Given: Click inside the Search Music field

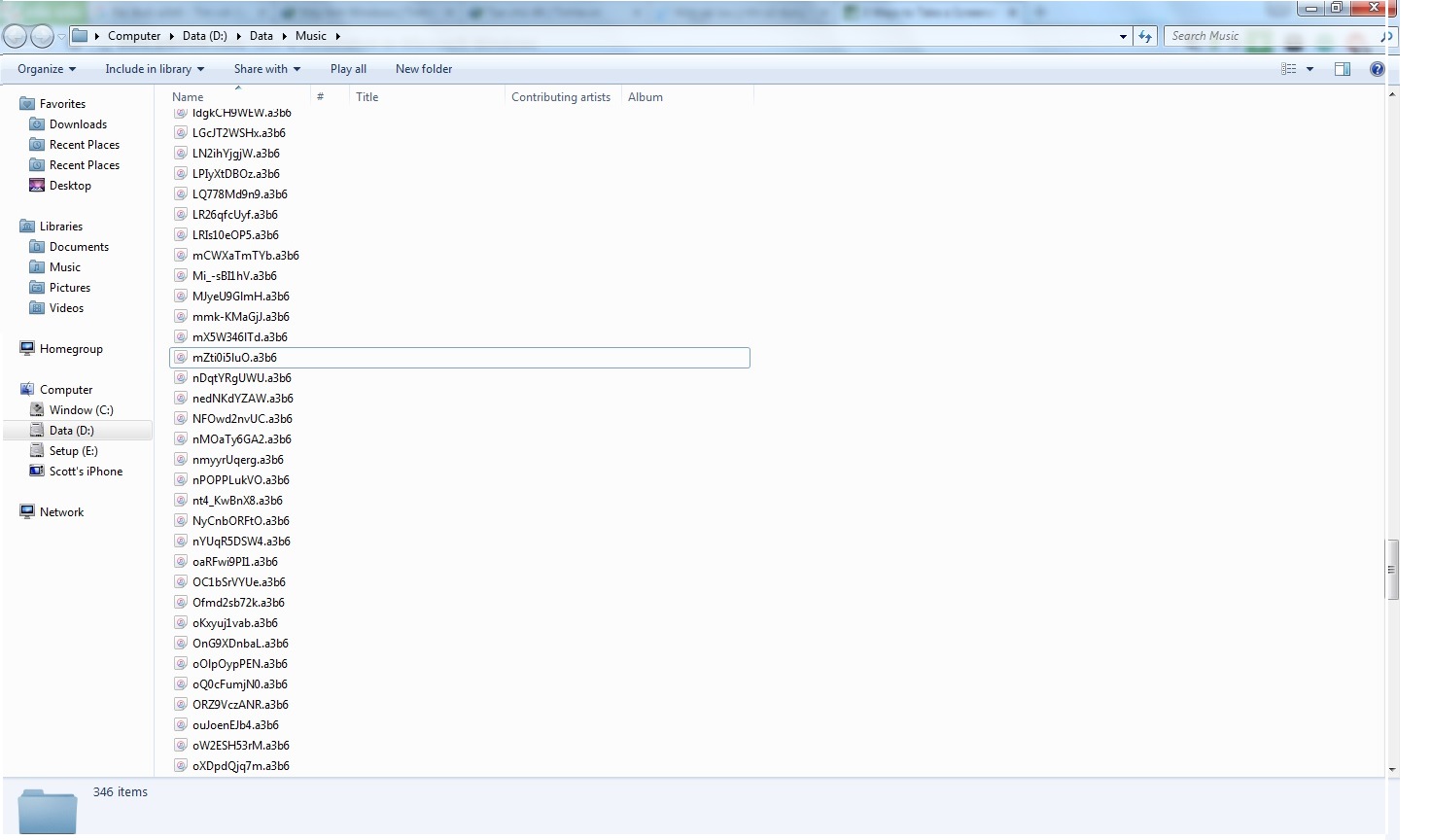Looking at the screenshot, I should point(1270,36).
